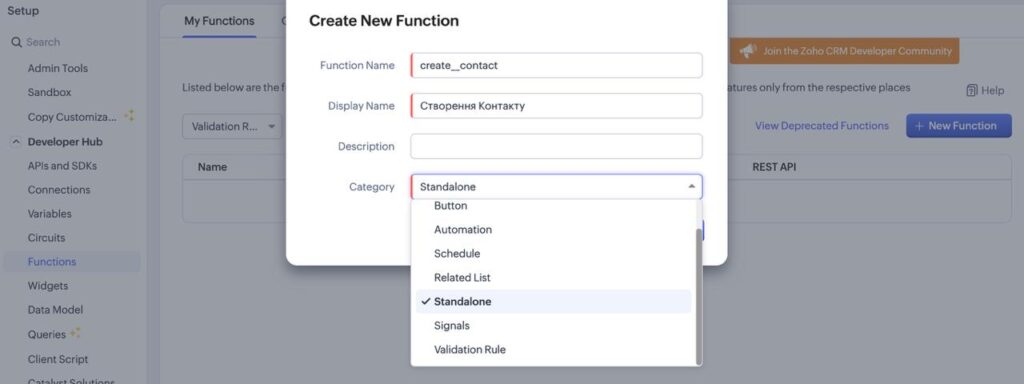Screen dimensions: 1024x384
Task: Collapse the Category dropdown arrow
Action: [x=691, y=187]
